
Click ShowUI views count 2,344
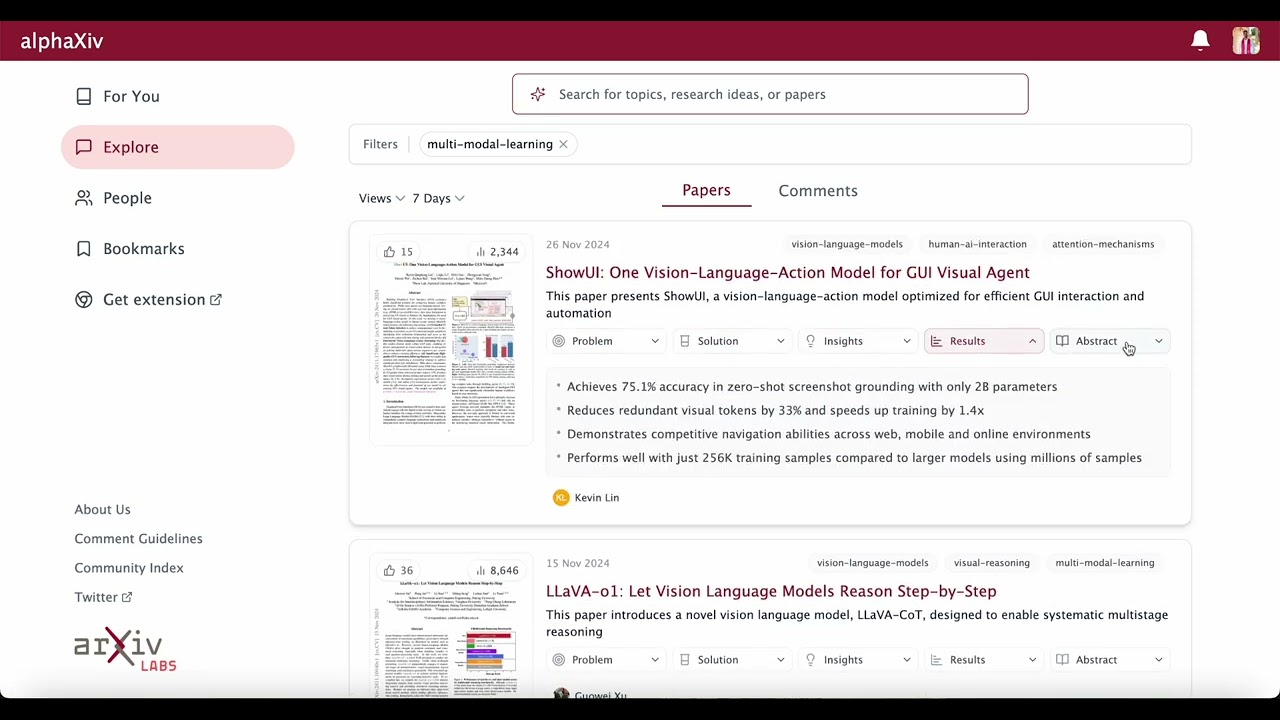pyautogui.click(x=497, y=252)
